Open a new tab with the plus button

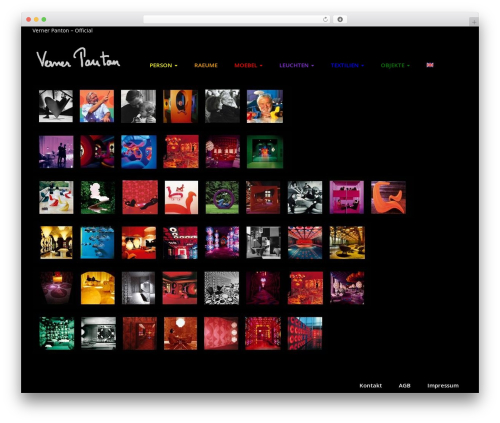pos(474,22)
